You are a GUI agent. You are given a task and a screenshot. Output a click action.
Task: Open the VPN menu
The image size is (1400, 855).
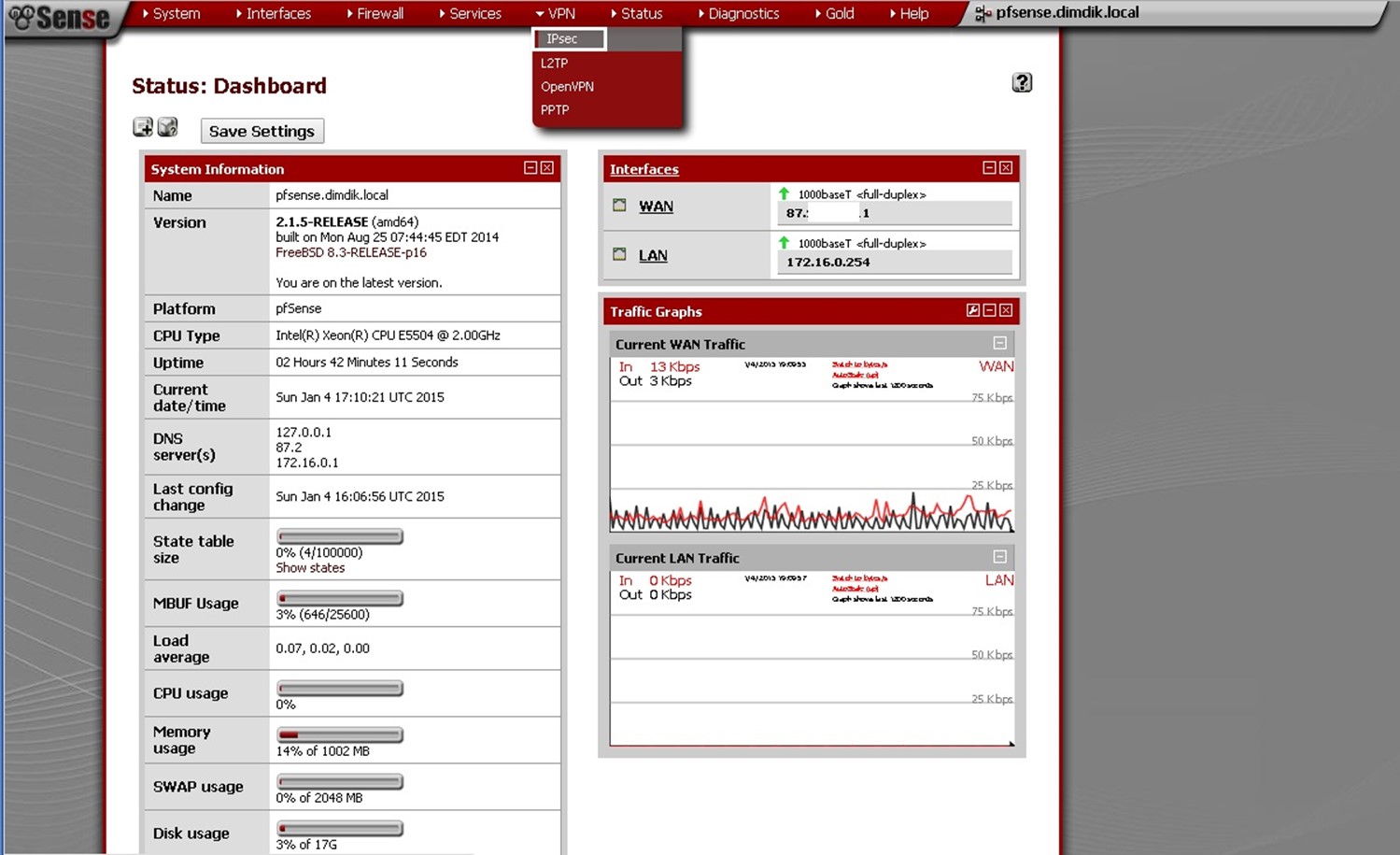coord(556,14)
